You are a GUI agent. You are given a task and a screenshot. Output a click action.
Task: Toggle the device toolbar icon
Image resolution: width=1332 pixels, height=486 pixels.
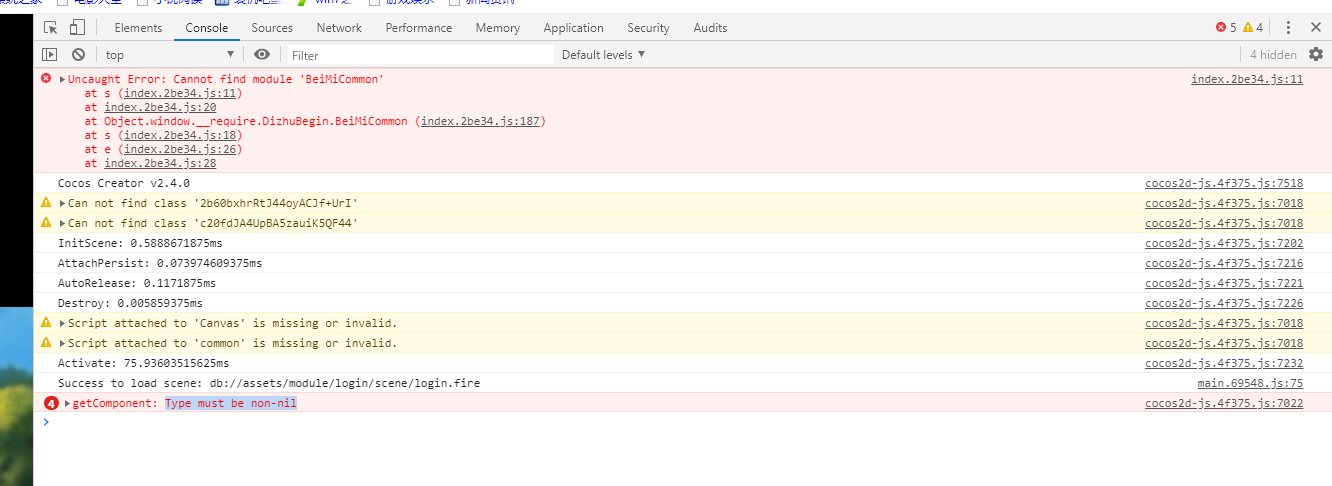pos(77,28)
